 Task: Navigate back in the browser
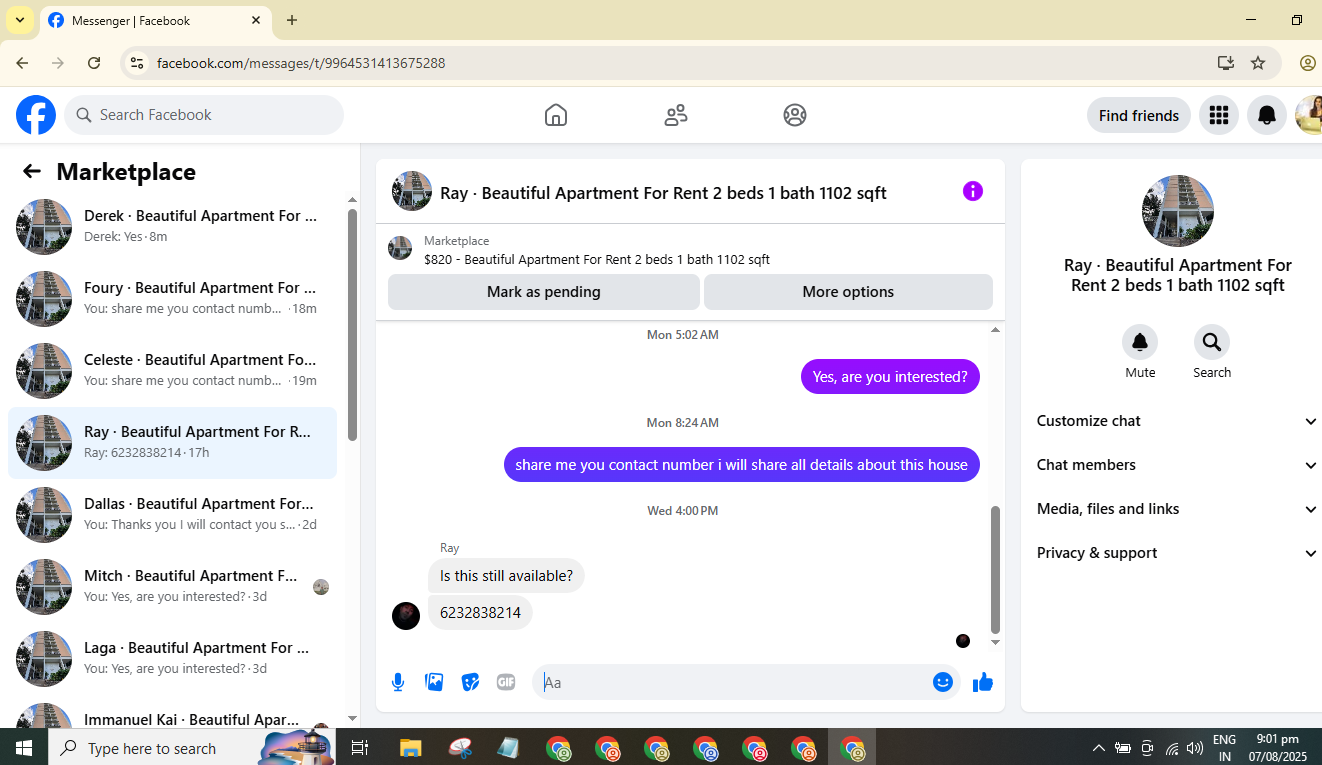(x=22, y=63)
